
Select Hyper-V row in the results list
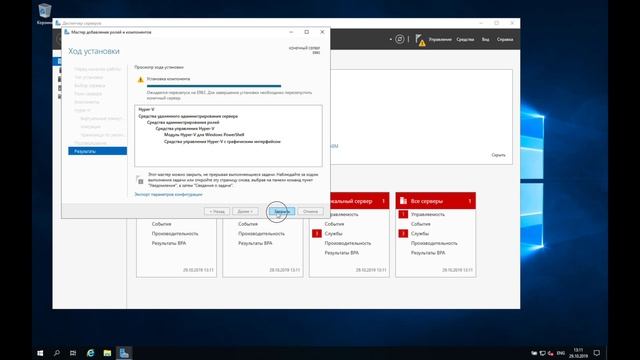(147, 109)
